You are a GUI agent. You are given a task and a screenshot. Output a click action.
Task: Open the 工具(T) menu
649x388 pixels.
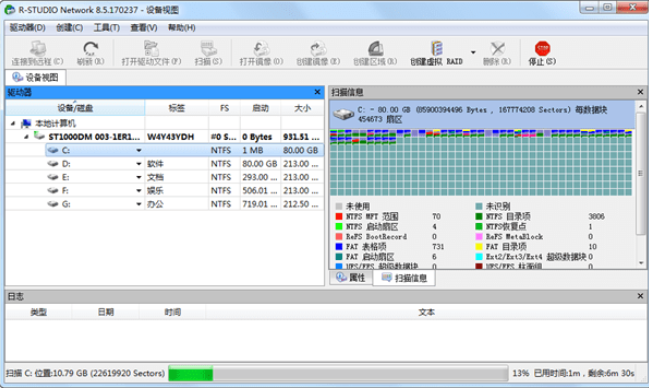(106, 28)
